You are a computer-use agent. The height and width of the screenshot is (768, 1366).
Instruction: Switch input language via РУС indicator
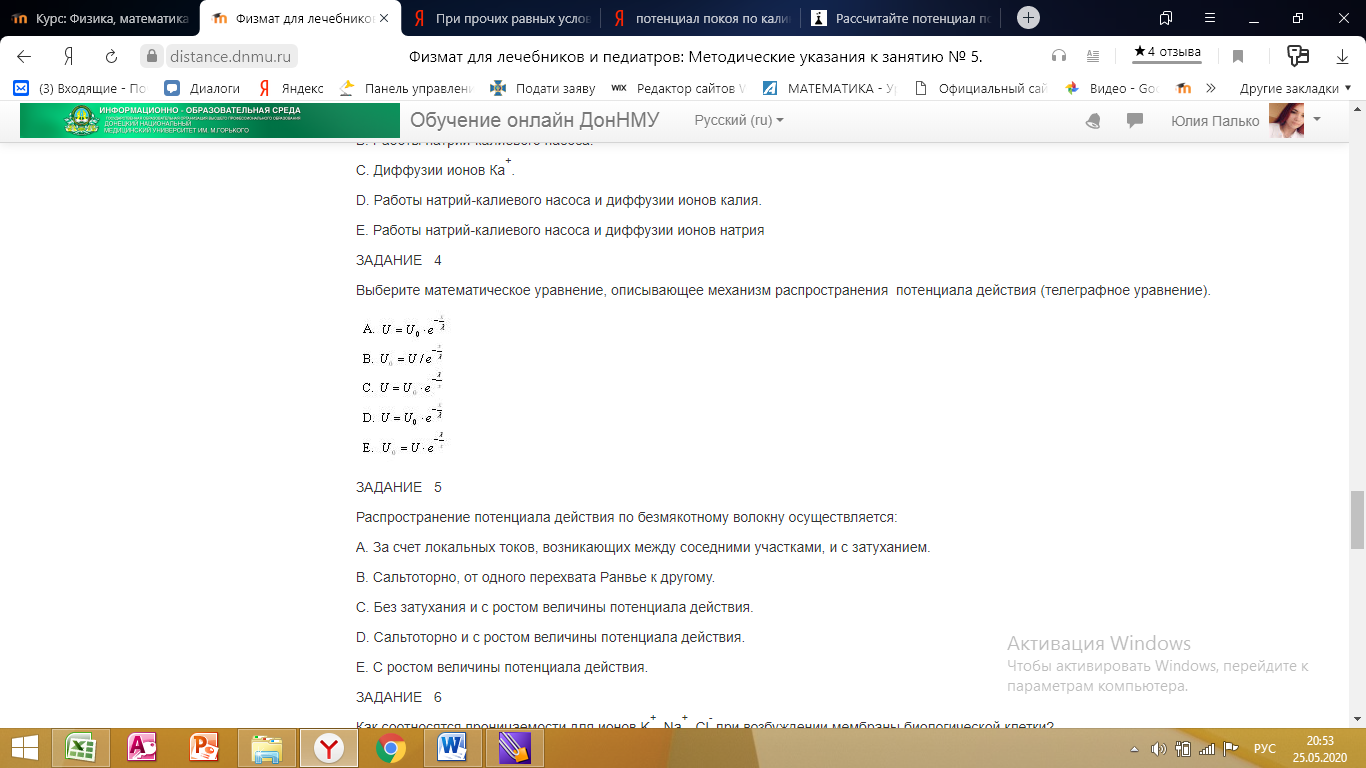coord(1264,749)
